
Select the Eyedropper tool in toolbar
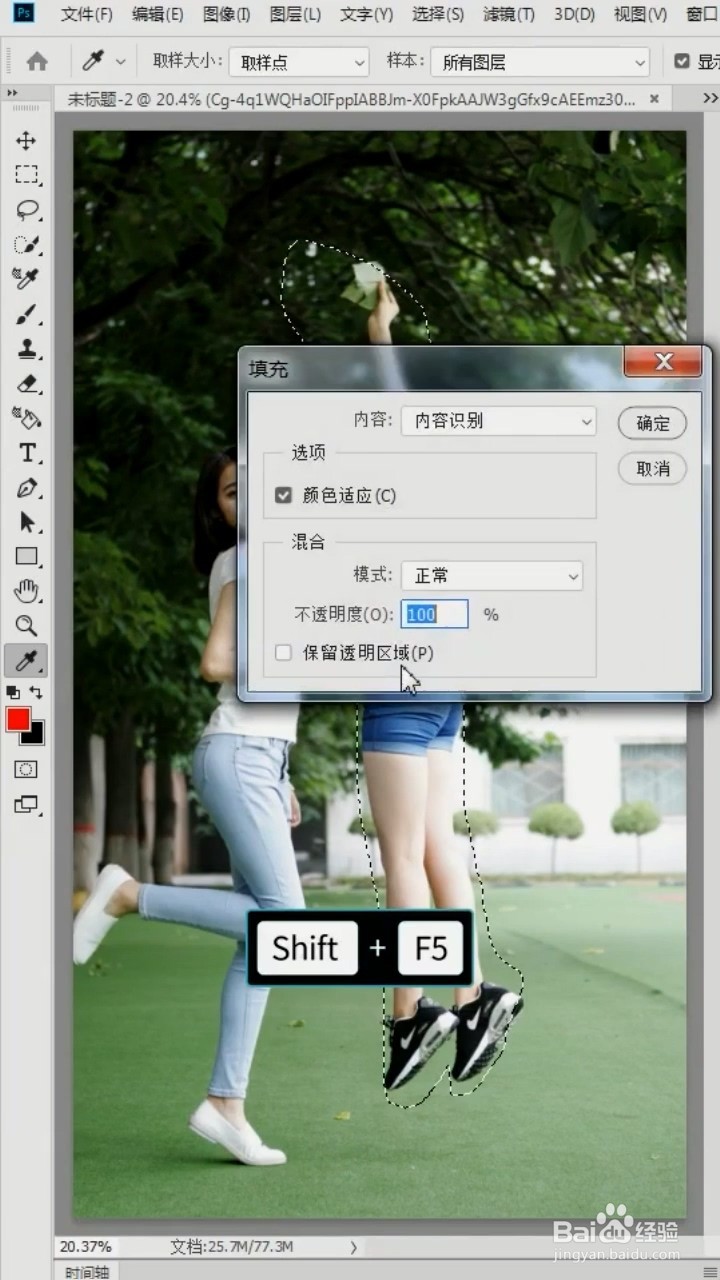pyautogui.click(x=26, y=660)
